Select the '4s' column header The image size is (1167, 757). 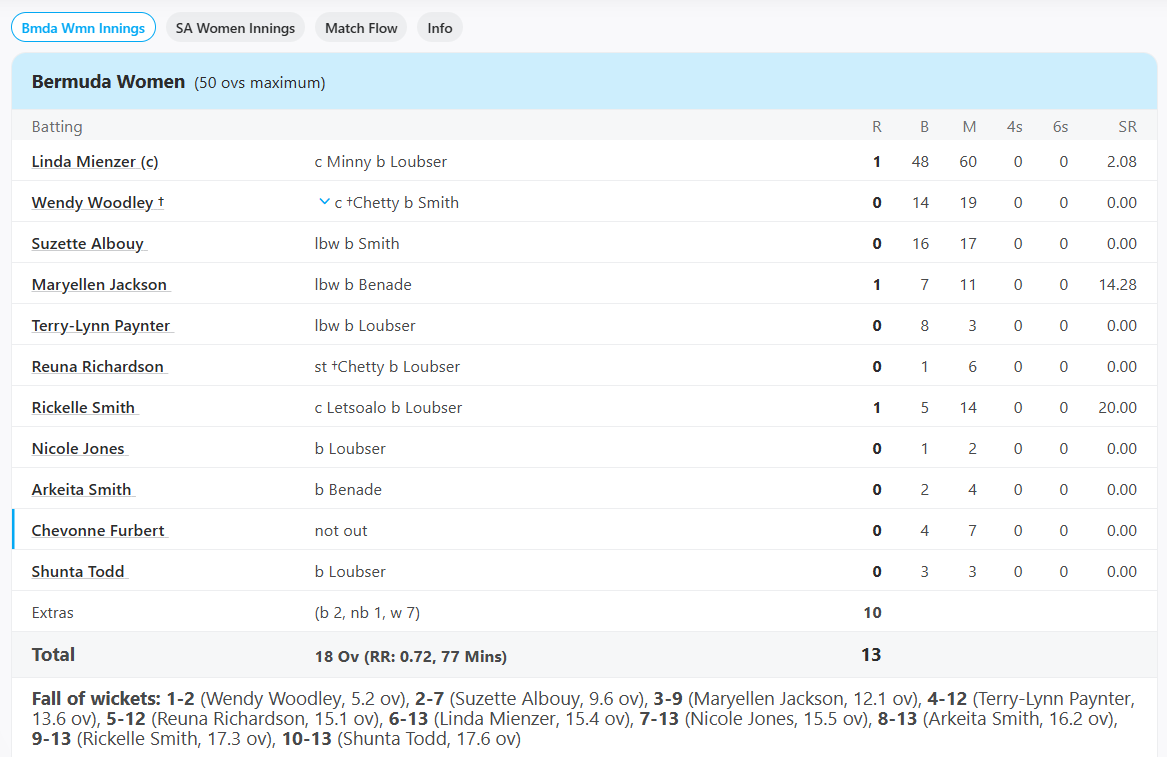click(1014, 127)
